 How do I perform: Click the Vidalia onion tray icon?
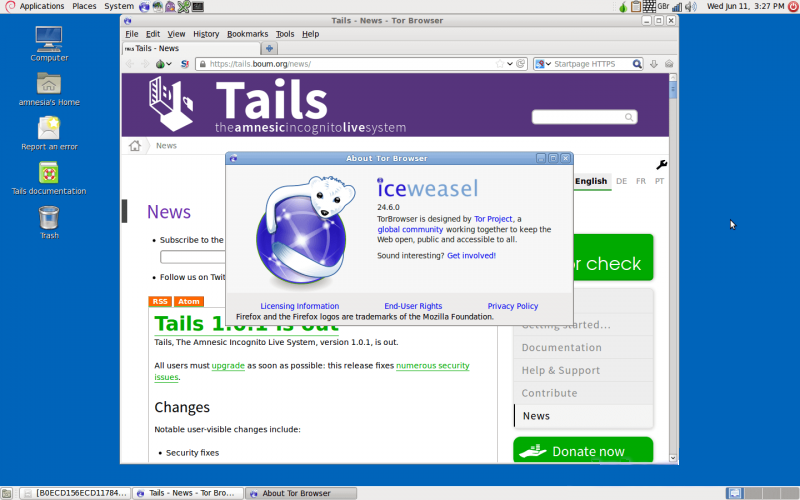(622, 7)
